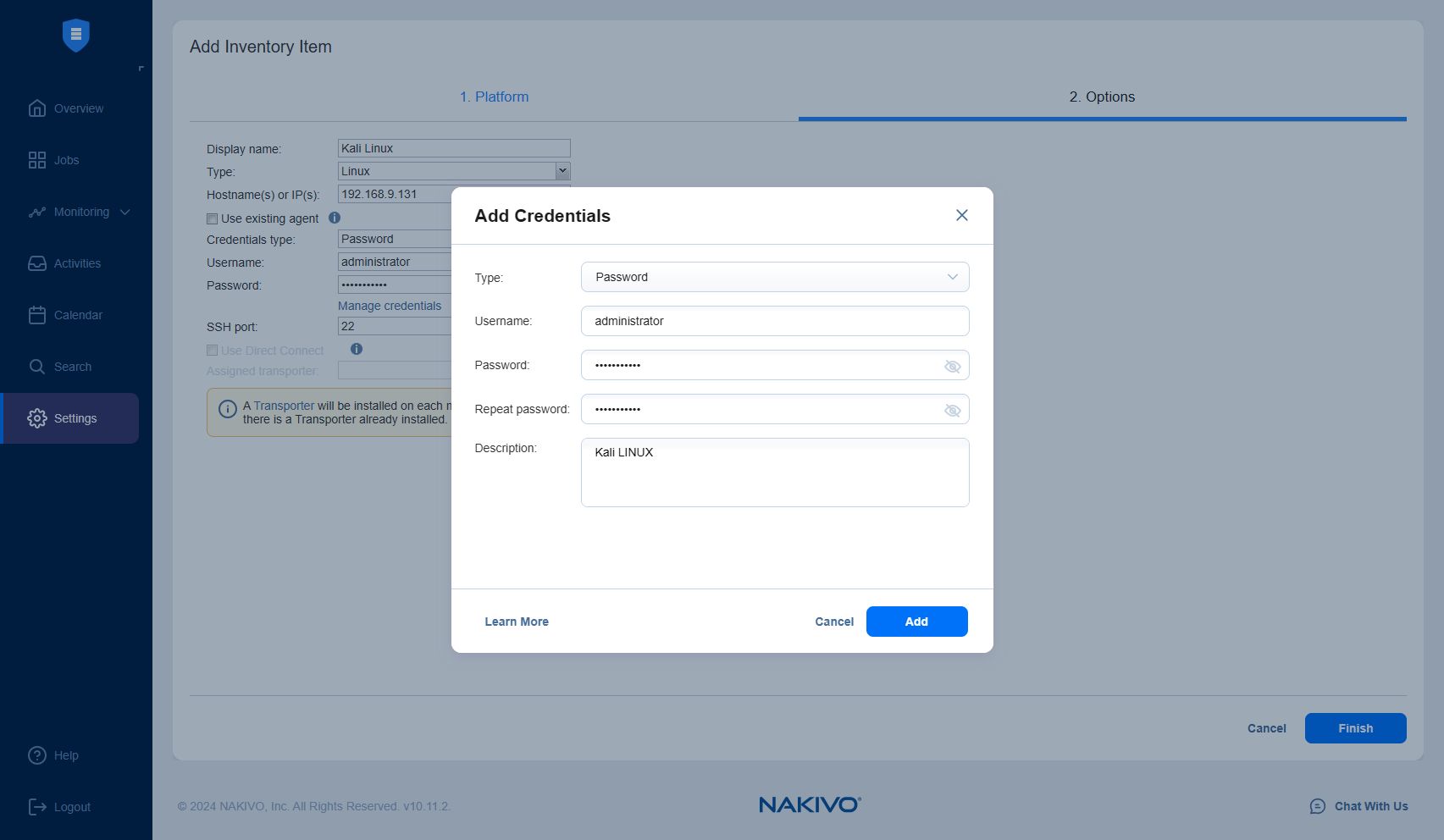Check the Use Direct Connect option
Screen dimensions: 1444x840
coord(212,350)
